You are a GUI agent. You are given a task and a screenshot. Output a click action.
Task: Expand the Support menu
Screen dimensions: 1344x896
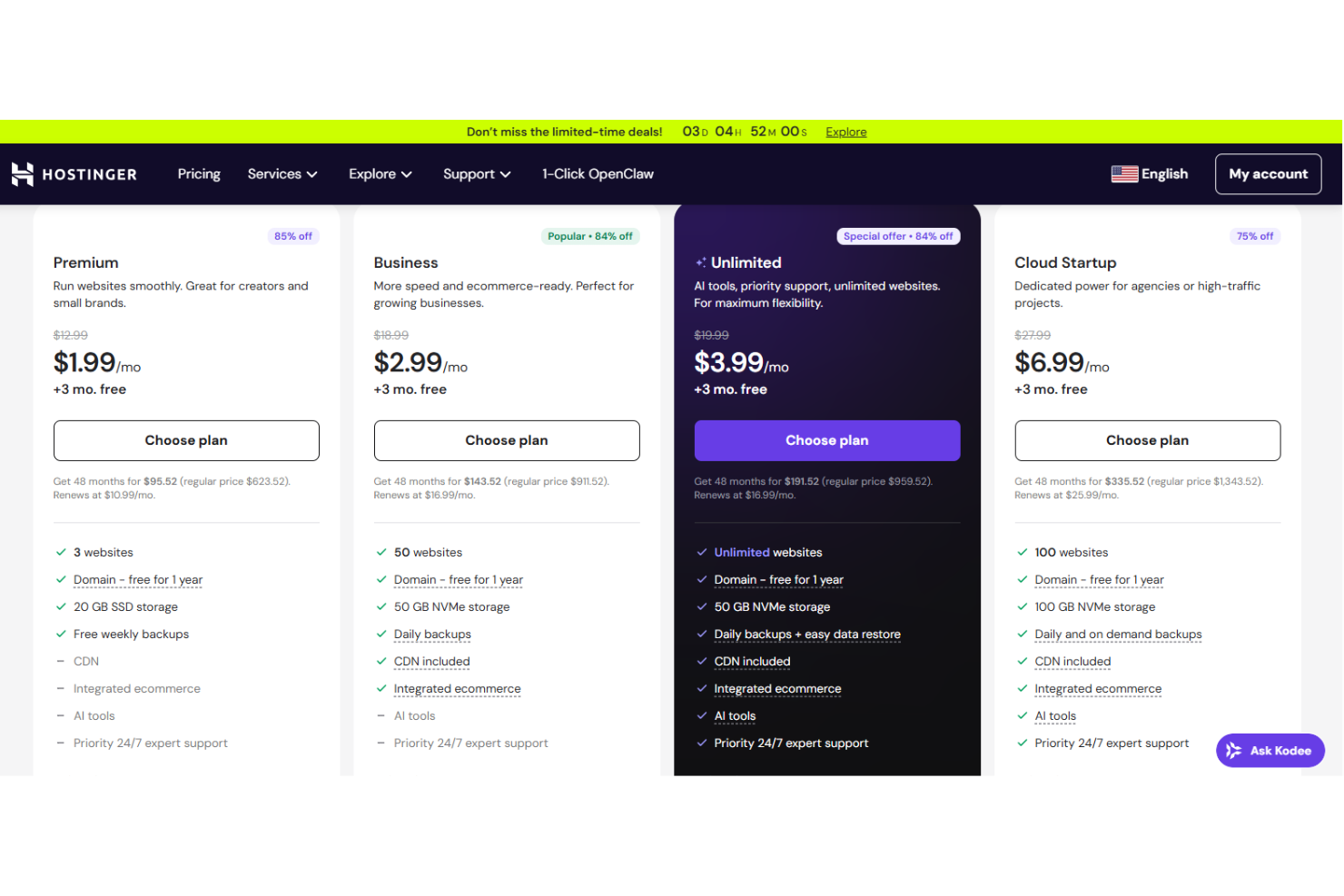476,173
